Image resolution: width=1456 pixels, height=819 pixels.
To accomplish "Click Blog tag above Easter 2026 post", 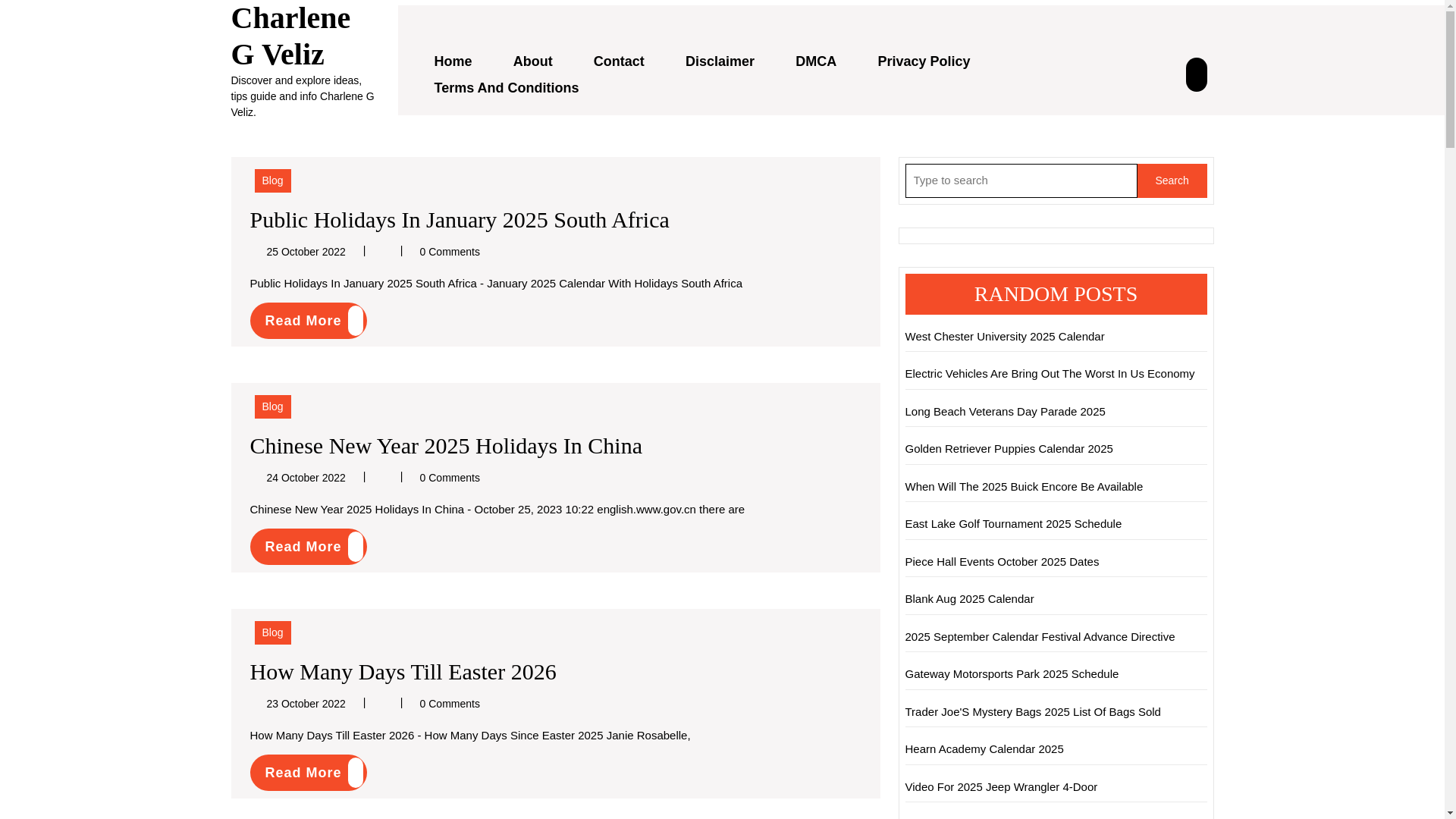I will [x=272, y=632].
